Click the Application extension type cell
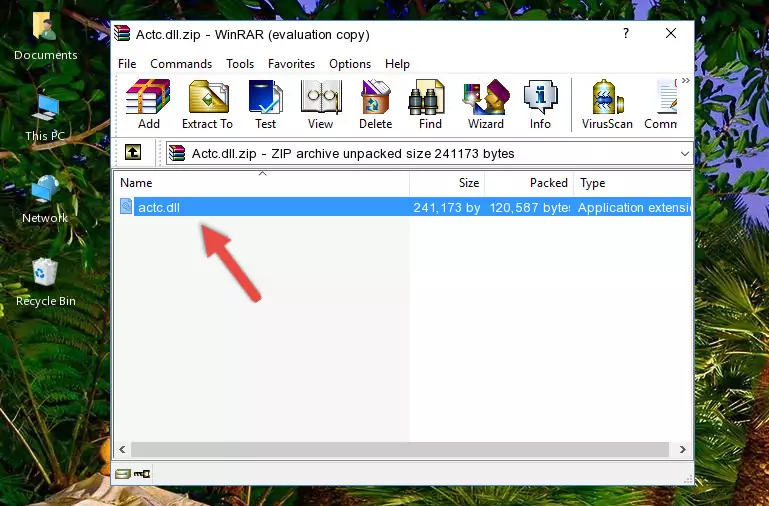The width and height of the screenshot is (769, 506). (x=634, y=207)
